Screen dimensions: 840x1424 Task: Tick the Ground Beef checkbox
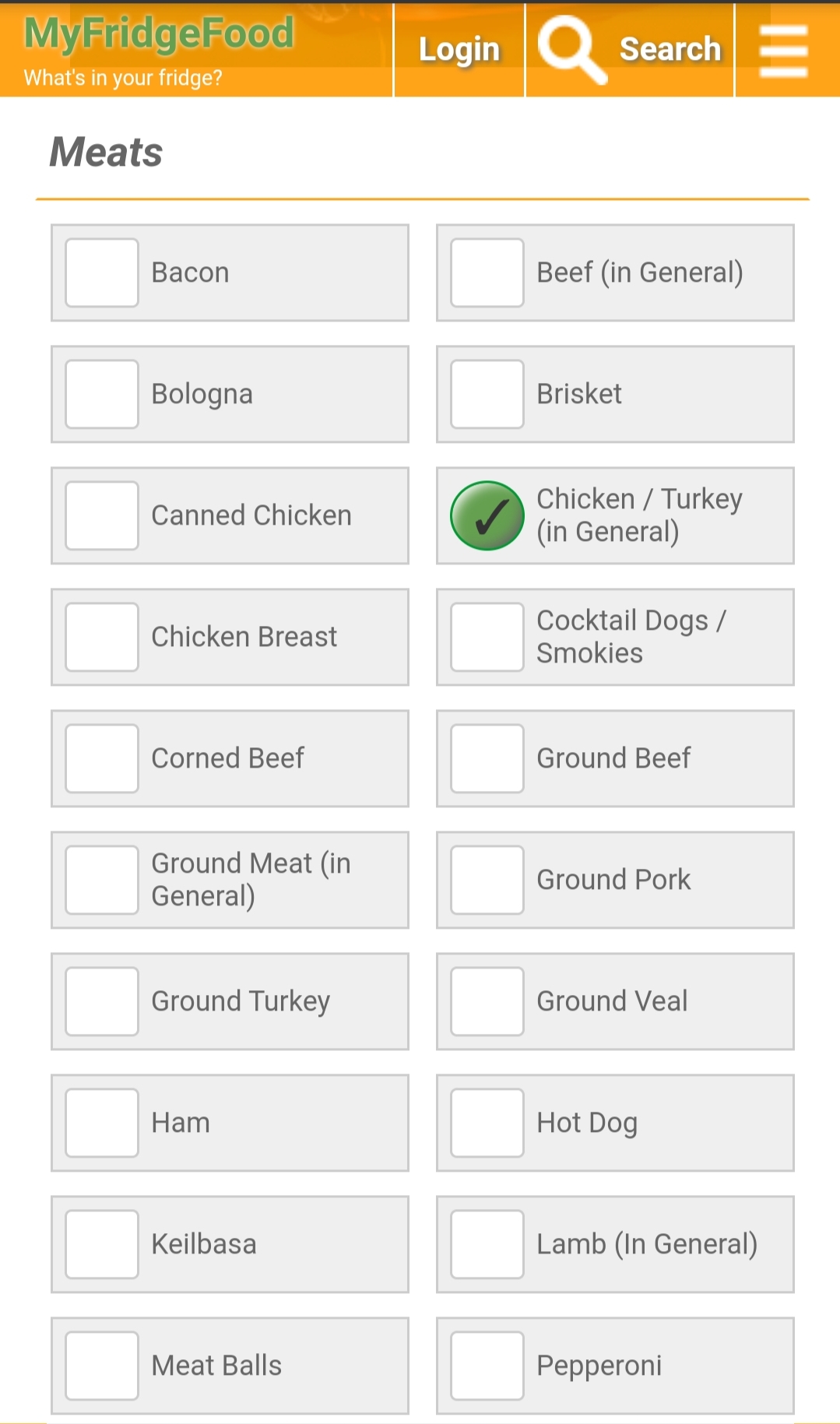[487, 758]
